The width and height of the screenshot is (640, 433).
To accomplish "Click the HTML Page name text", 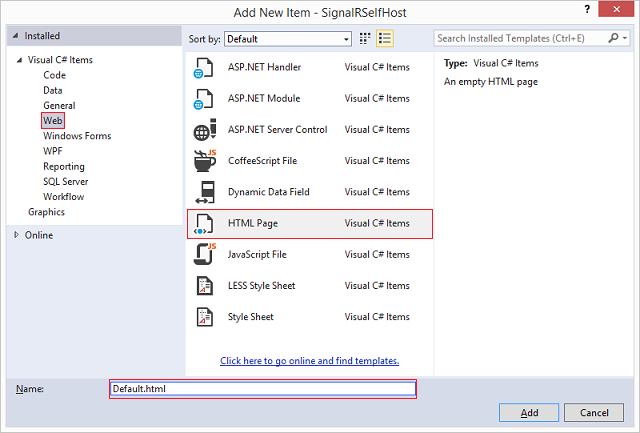I will coord(253,223).
